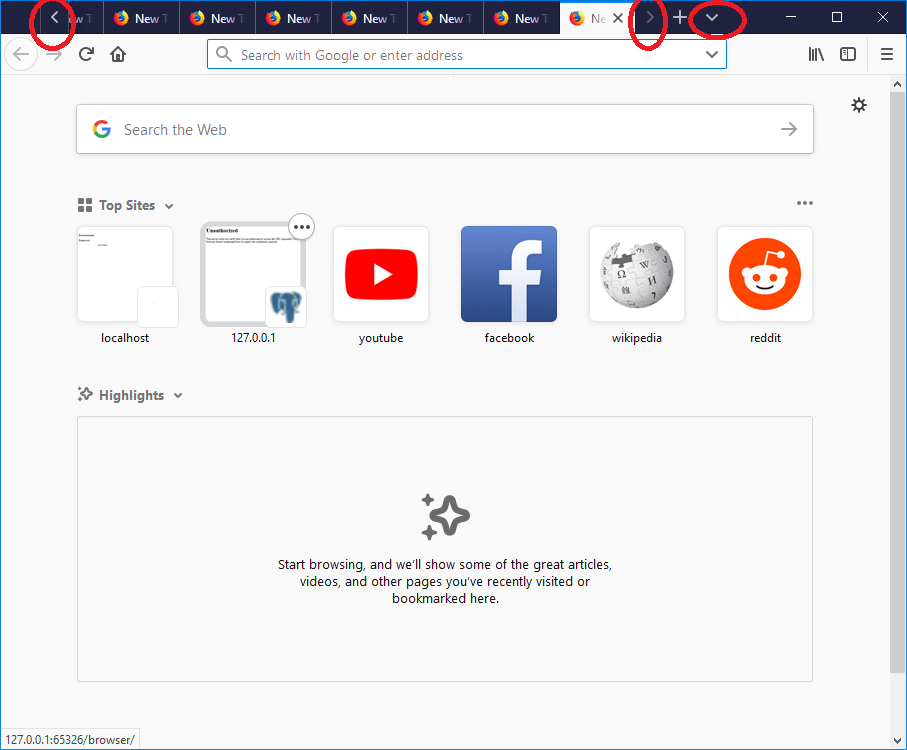Minimize the Firefox window

pyautogui.click(x=791, y=17)
